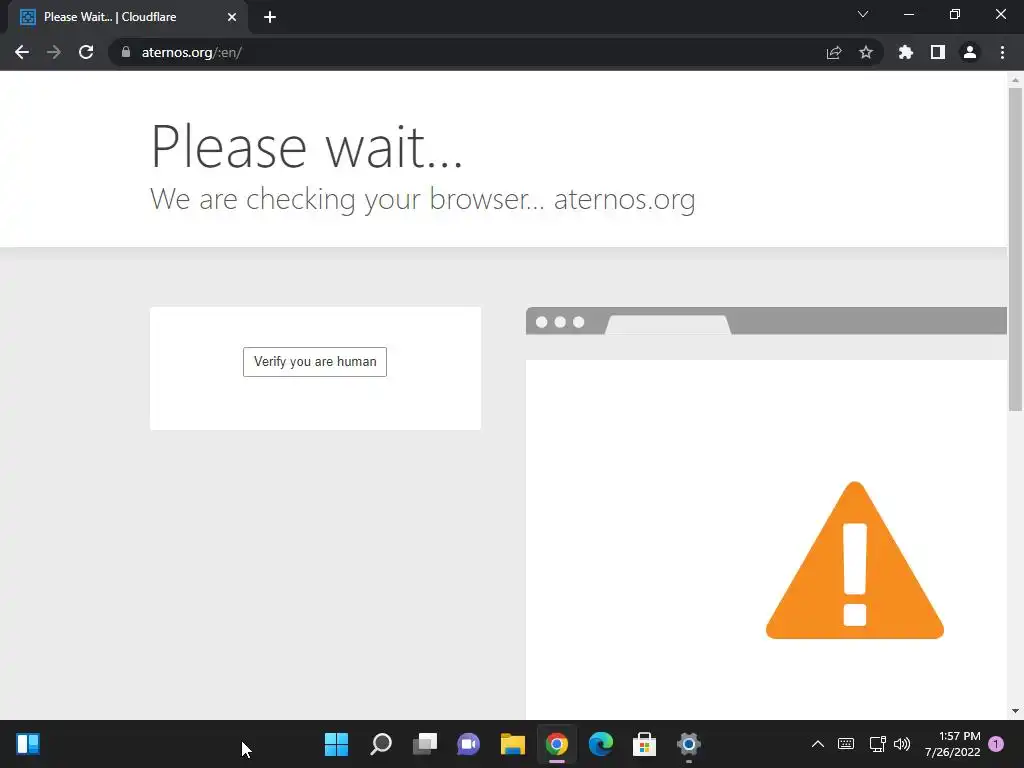The width and height of the screenshot is (1024, 768).
Task: Minimize the Chrome window
Action: click(908, 14)
